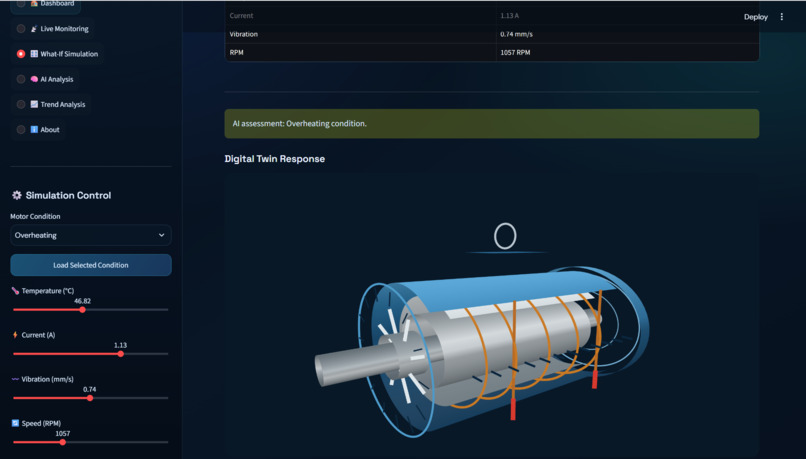Click the 1057 speed slider value
The image size is (806, 459).
tap(63, 434)
